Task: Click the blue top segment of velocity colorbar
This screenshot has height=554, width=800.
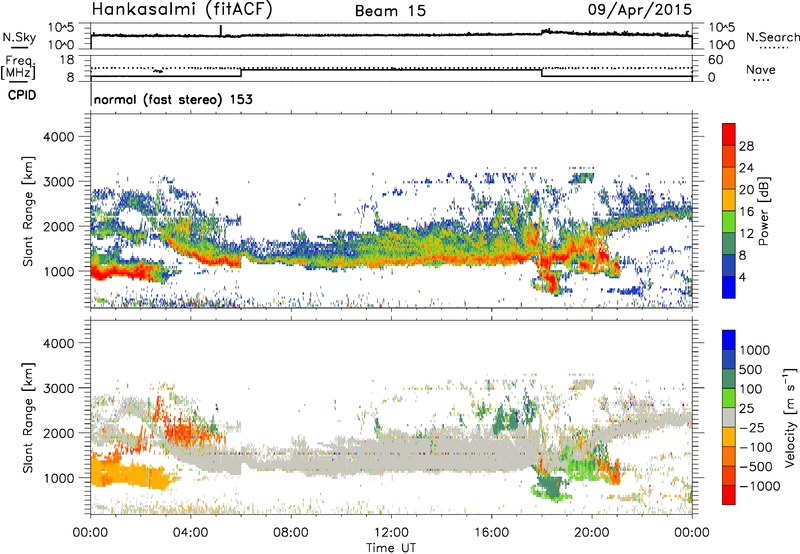Action: (x=729, y=340)
